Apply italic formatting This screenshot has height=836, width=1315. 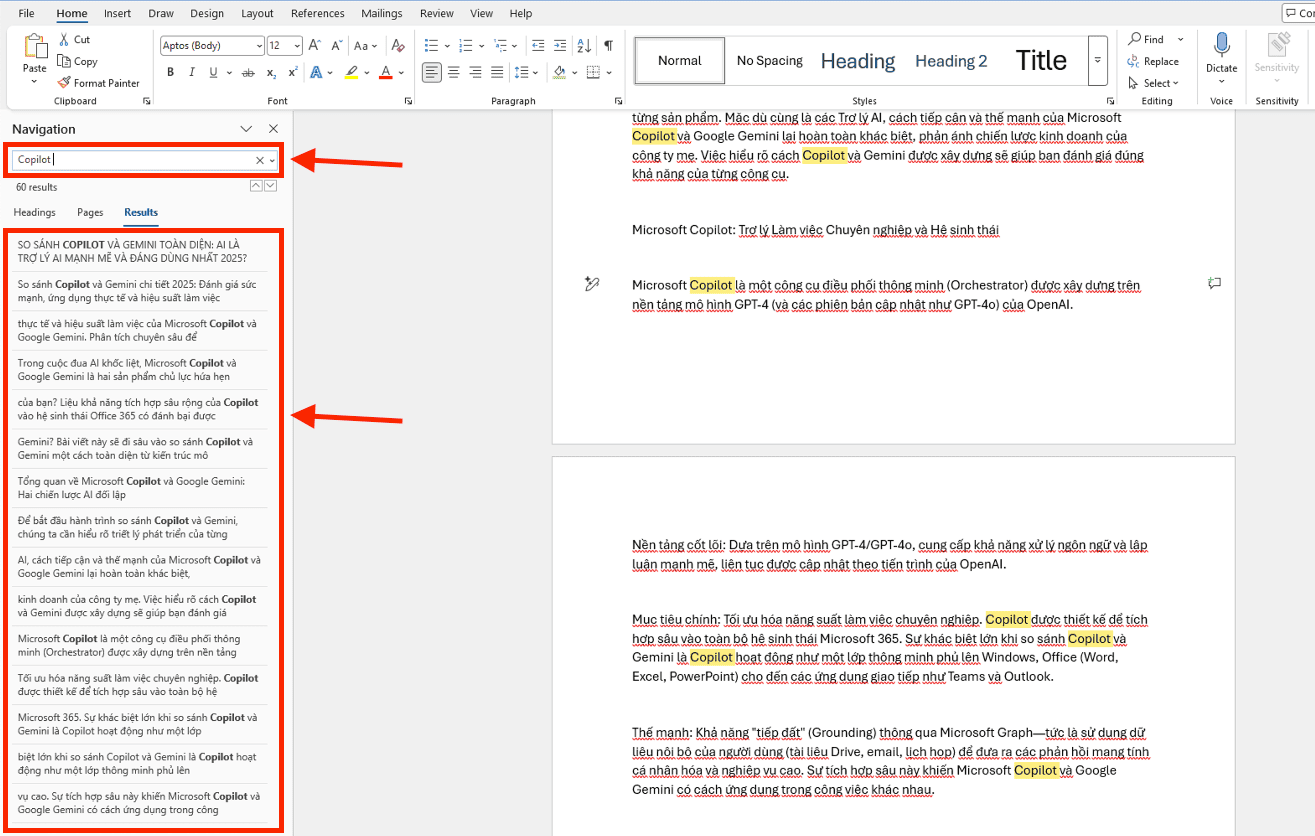191,72
